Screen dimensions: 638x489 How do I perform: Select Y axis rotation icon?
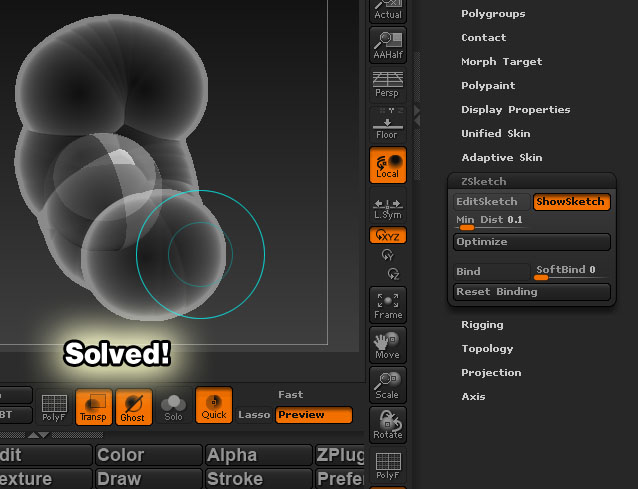click(387, 255)
